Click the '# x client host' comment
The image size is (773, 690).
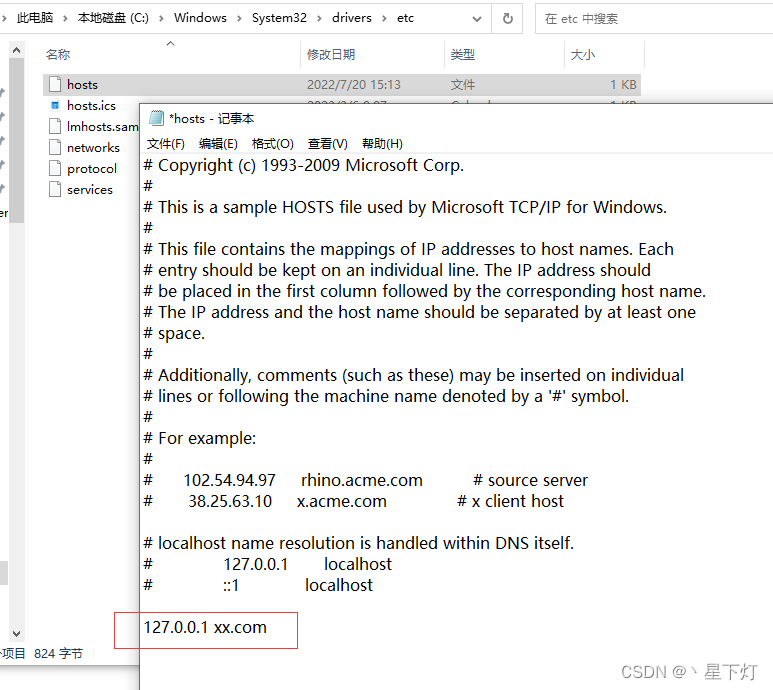point(510,502)
